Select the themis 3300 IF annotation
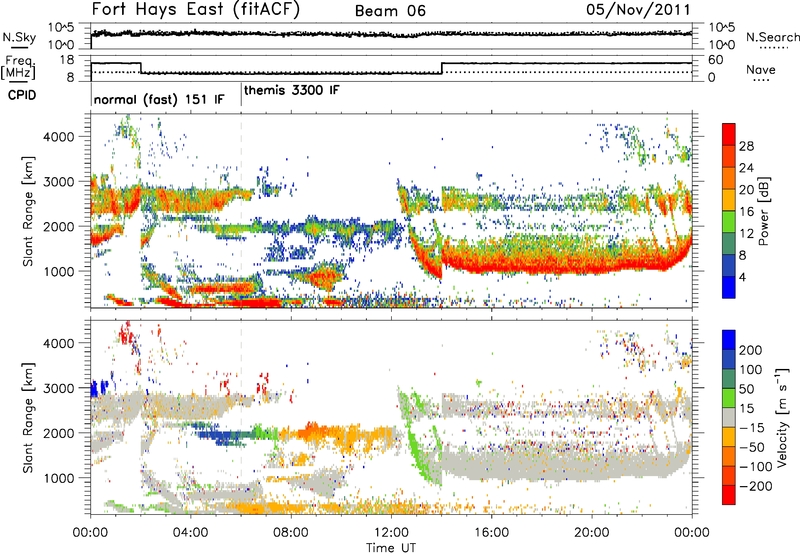 point(291,90)
